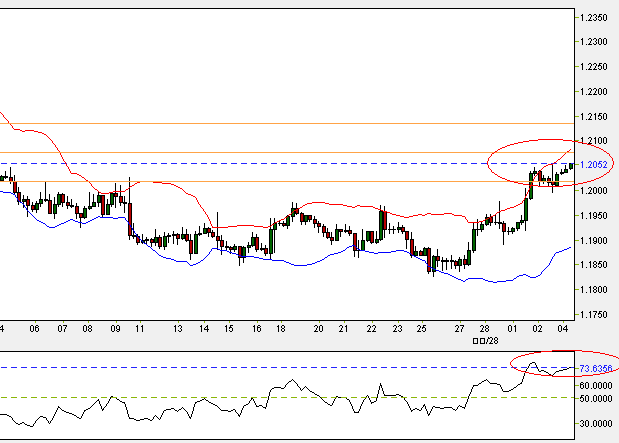Click the 25 date axis label
The image size is (619, 443).
tap(422, 328)
